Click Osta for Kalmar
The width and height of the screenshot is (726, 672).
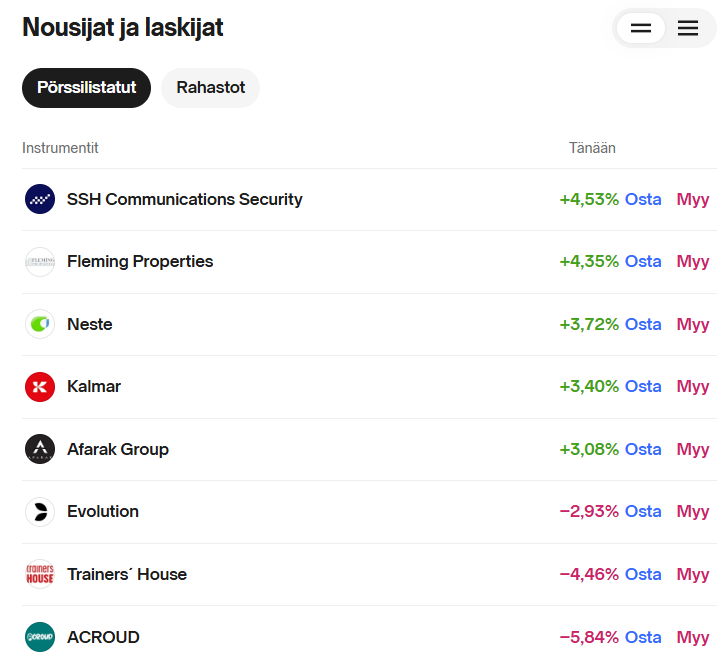pos(643,387)
